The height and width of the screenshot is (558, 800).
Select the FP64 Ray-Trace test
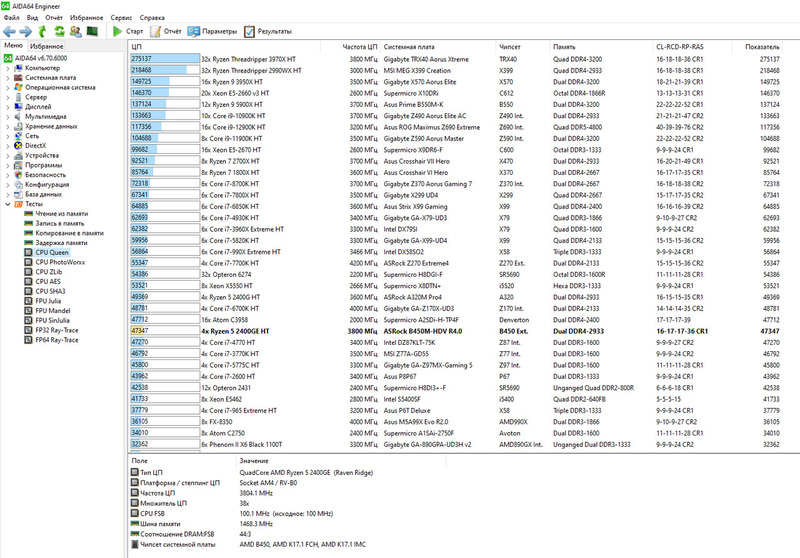point(52,340)
